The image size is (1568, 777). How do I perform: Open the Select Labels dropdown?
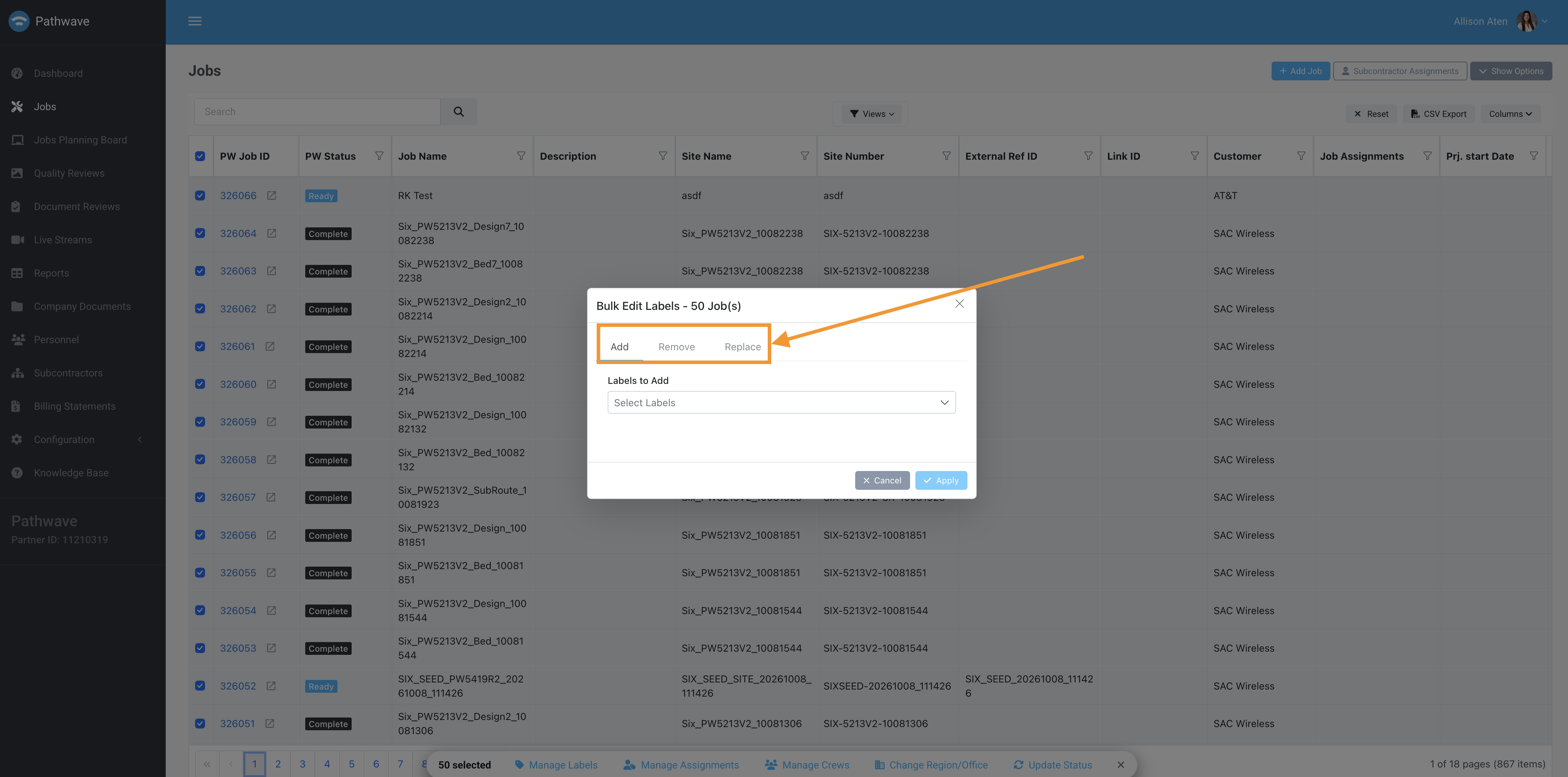click(x=782, y=403)
